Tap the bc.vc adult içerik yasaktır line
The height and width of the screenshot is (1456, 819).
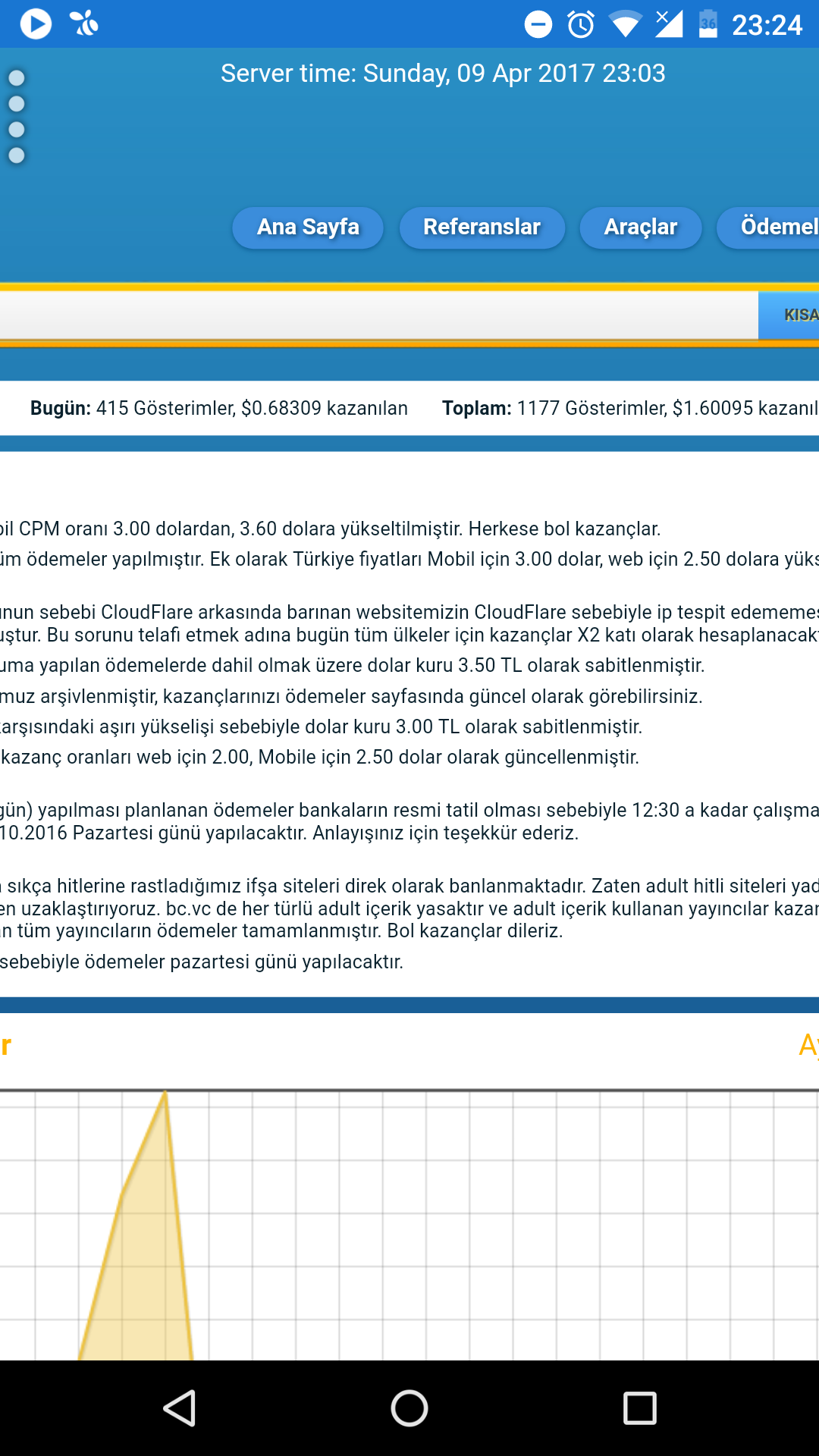(409, 908)
